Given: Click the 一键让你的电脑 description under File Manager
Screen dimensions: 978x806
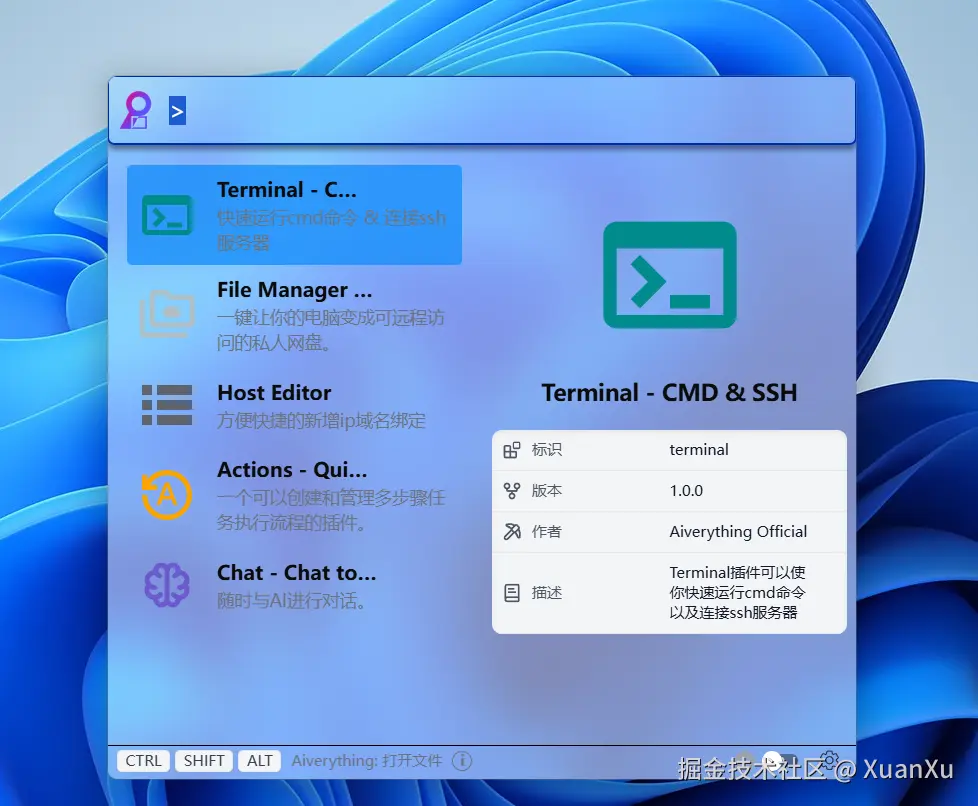Looking at the screenshot, I should [331, 330].
